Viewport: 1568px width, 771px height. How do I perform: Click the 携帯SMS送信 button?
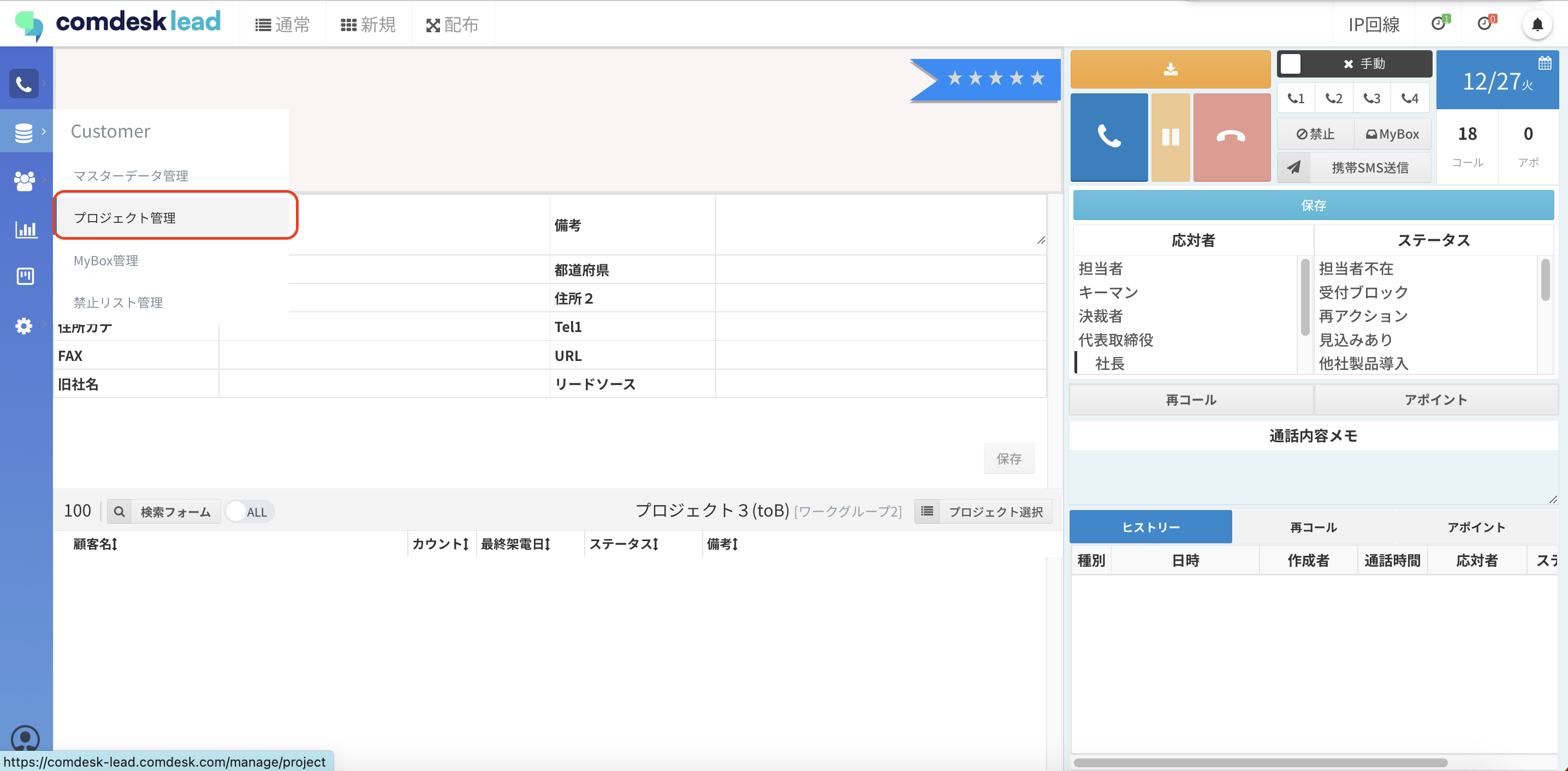click(x=1370, y=168)
